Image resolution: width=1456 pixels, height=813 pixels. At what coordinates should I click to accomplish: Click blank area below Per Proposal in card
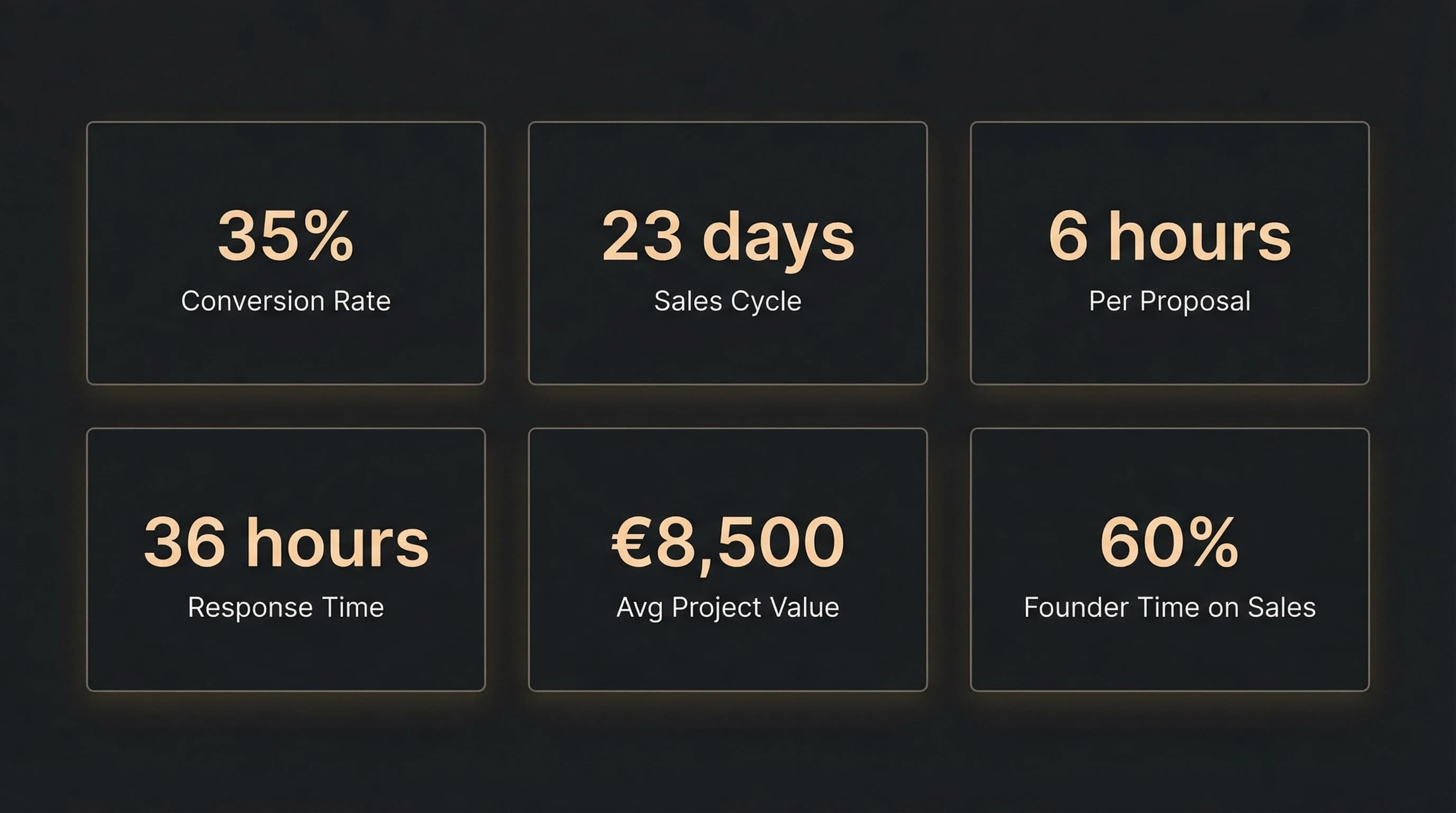(x=1169, y=350)
